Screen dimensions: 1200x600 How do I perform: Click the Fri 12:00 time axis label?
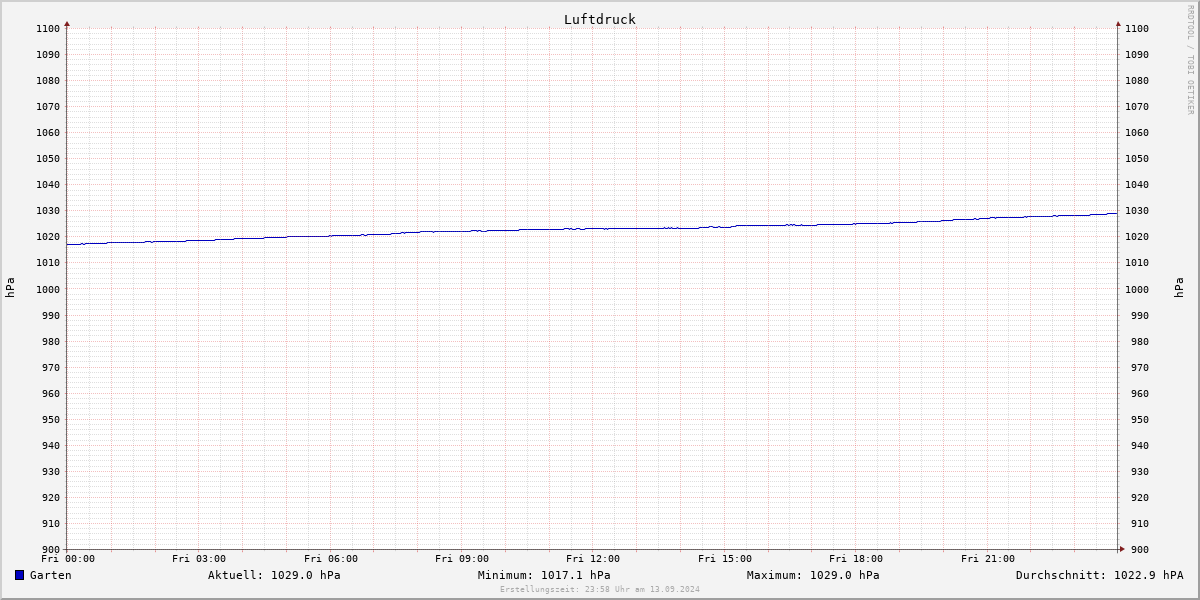[593, 559]
